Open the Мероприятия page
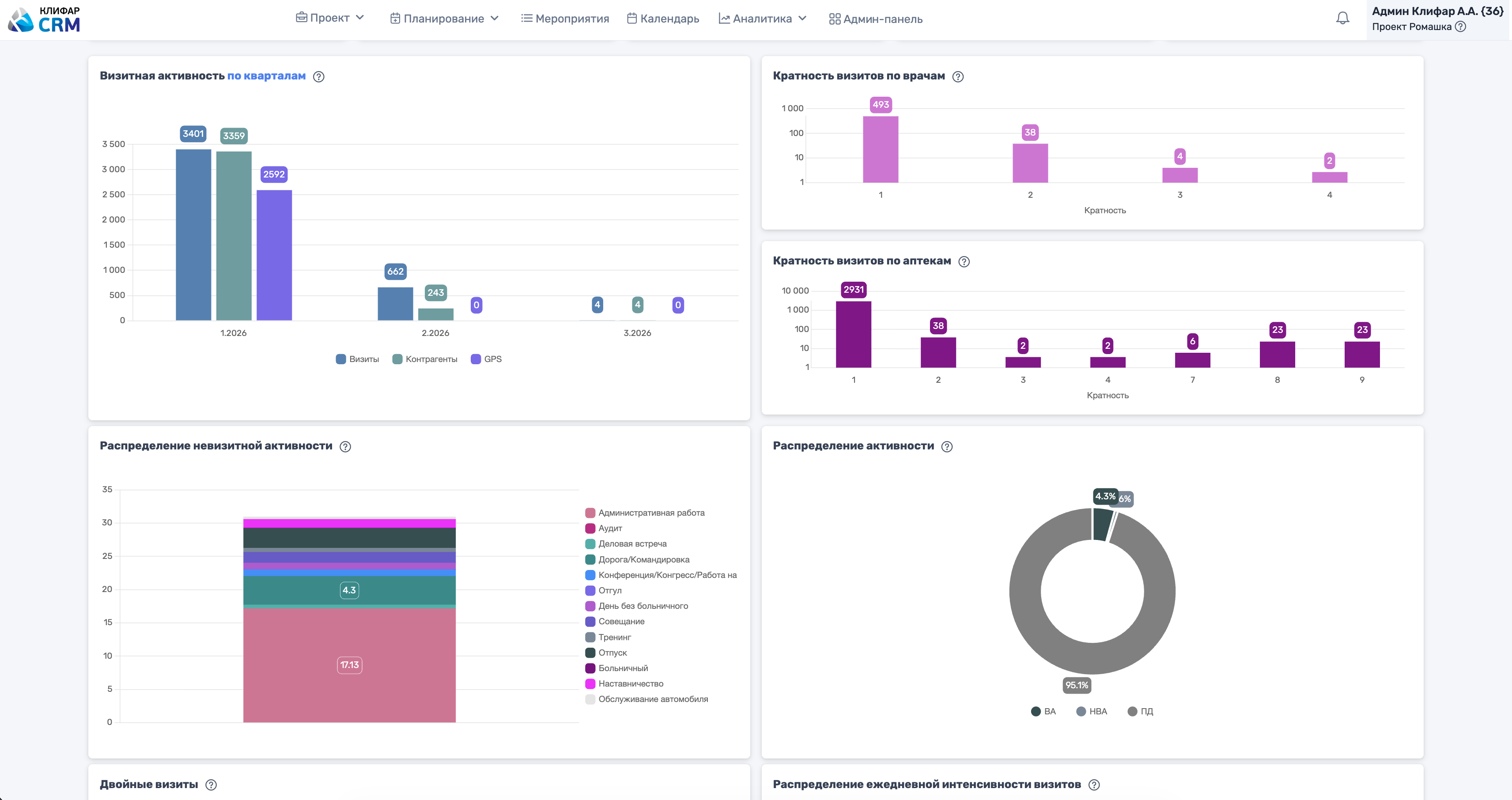Viewport: 1512px width, 800px height. 565,18
